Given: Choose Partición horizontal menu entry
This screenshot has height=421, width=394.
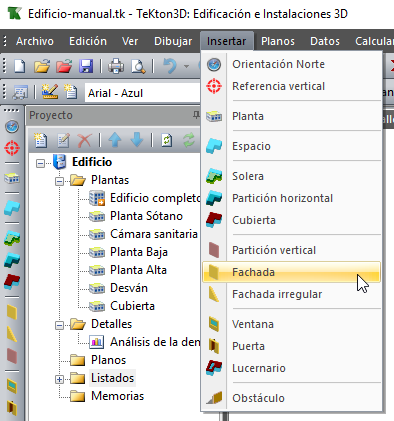Looking at the screenshot, I should [292, 198].
